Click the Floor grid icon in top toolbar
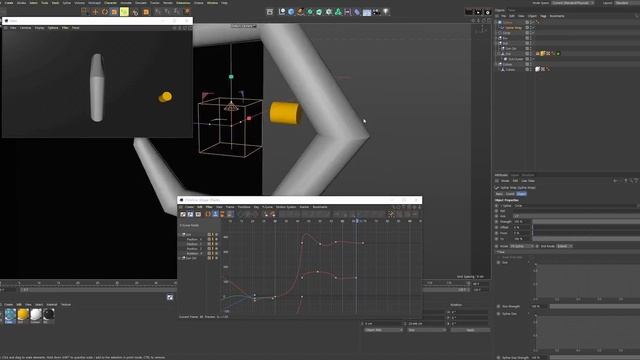This screenshot has height=360, width=640. coord(367,12)
